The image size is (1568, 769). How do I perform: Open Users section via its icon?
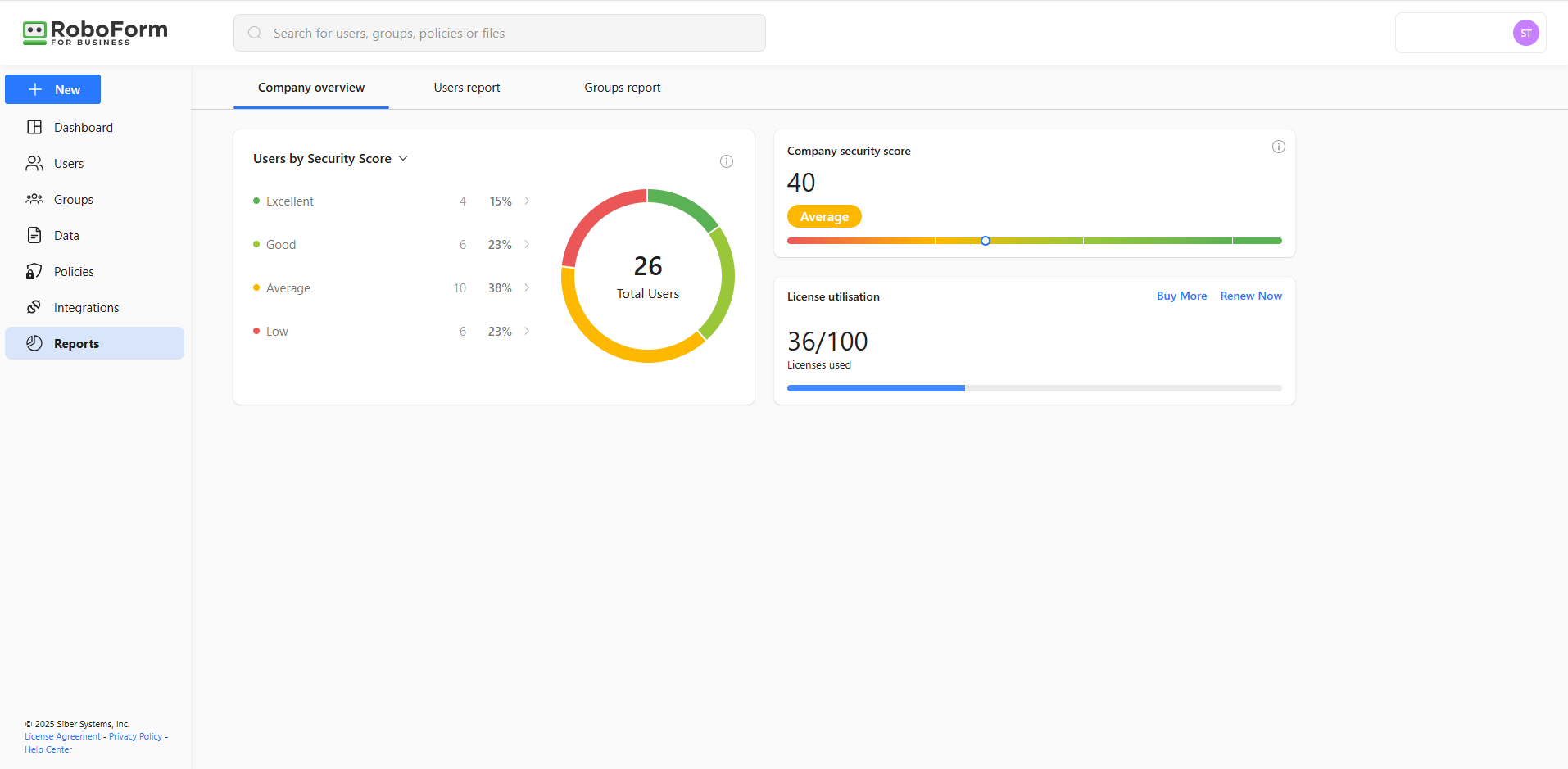34,164
